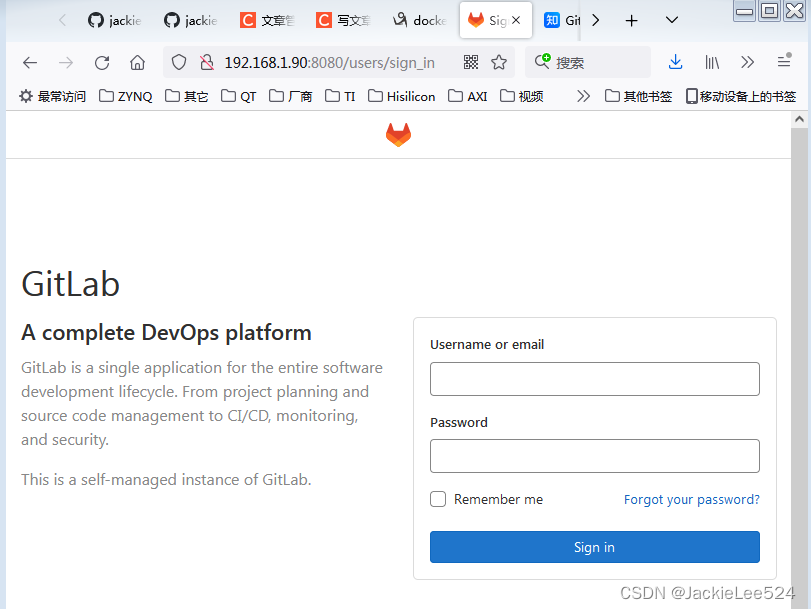The image size is (811, 609).
Task: Open the 视频 bookmark folder
Action: coord(522,96)
